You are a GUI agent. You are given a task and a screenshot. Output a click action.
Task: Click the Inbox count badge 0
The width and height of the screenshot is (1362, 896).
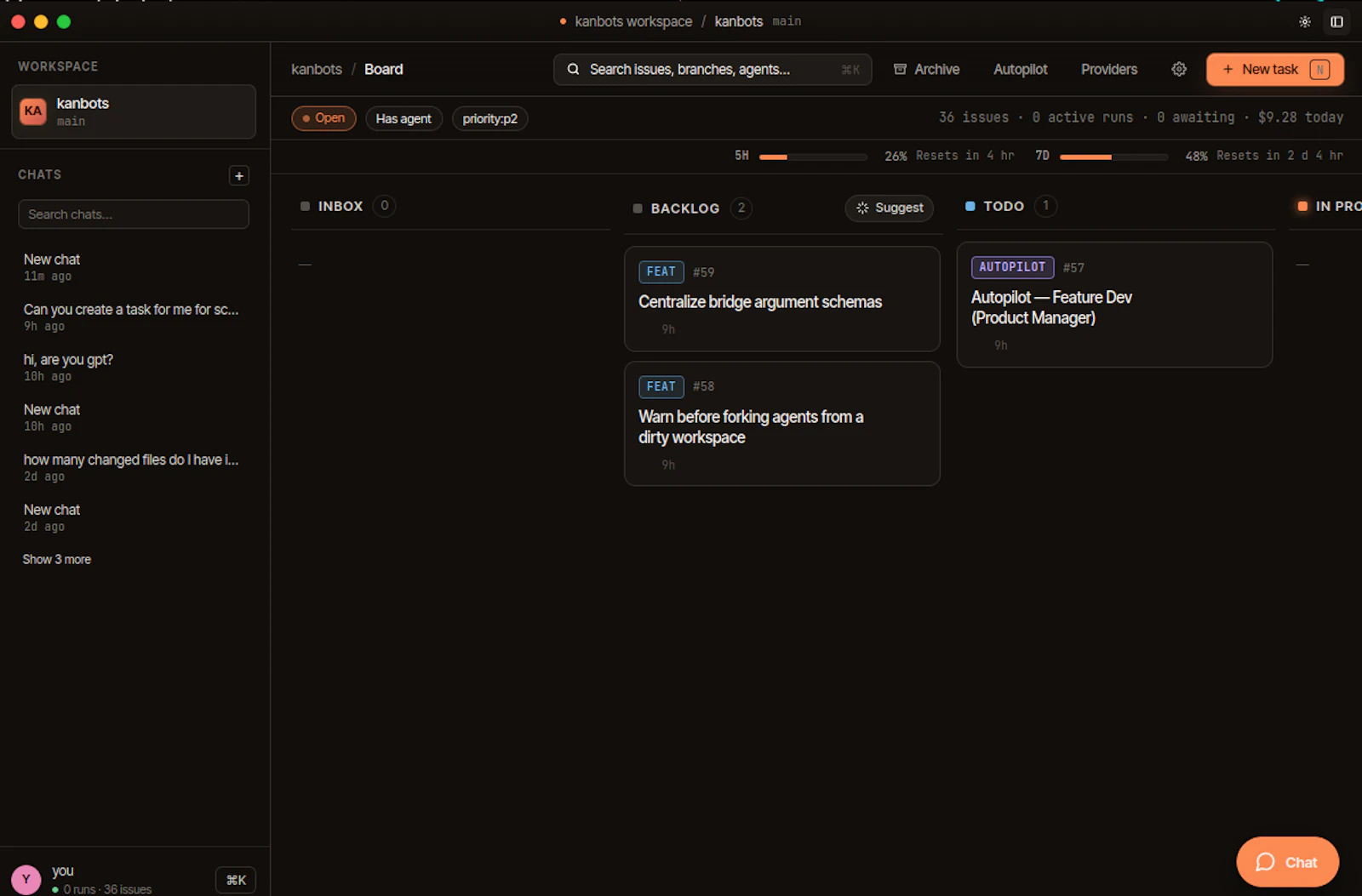click(x=384, y=206)
